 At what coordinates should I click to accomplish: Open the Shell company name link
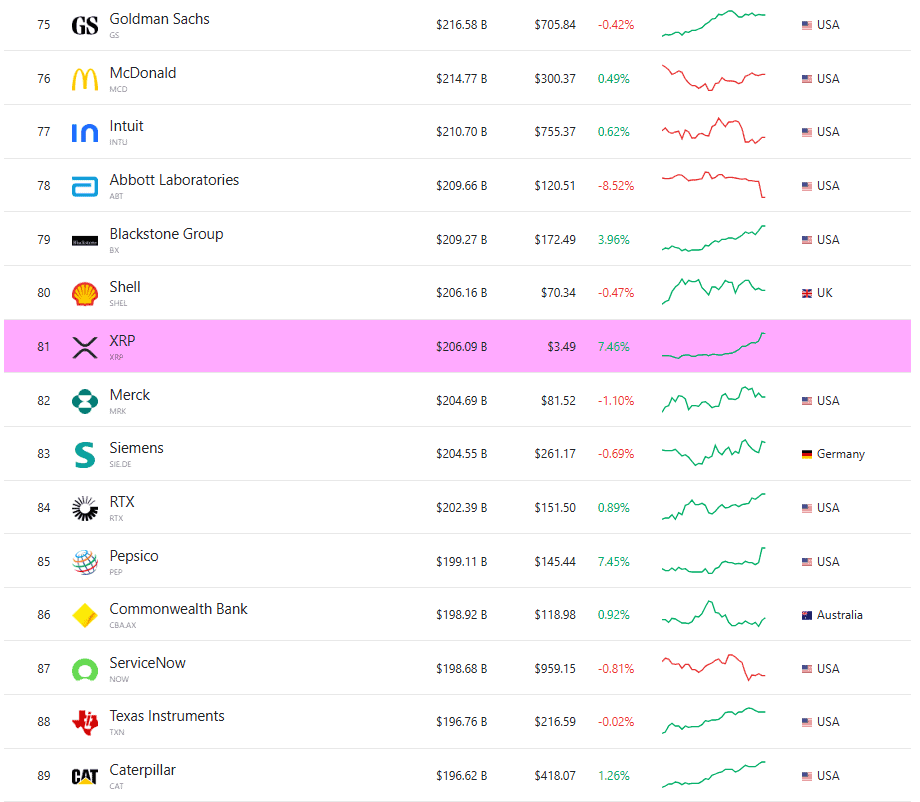(124, 286)
